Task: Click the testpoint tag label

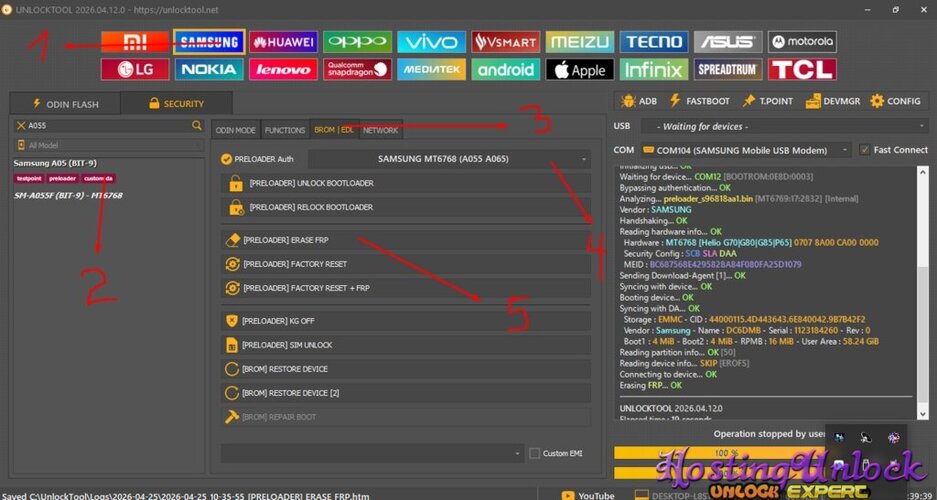Action: [29, 179]
